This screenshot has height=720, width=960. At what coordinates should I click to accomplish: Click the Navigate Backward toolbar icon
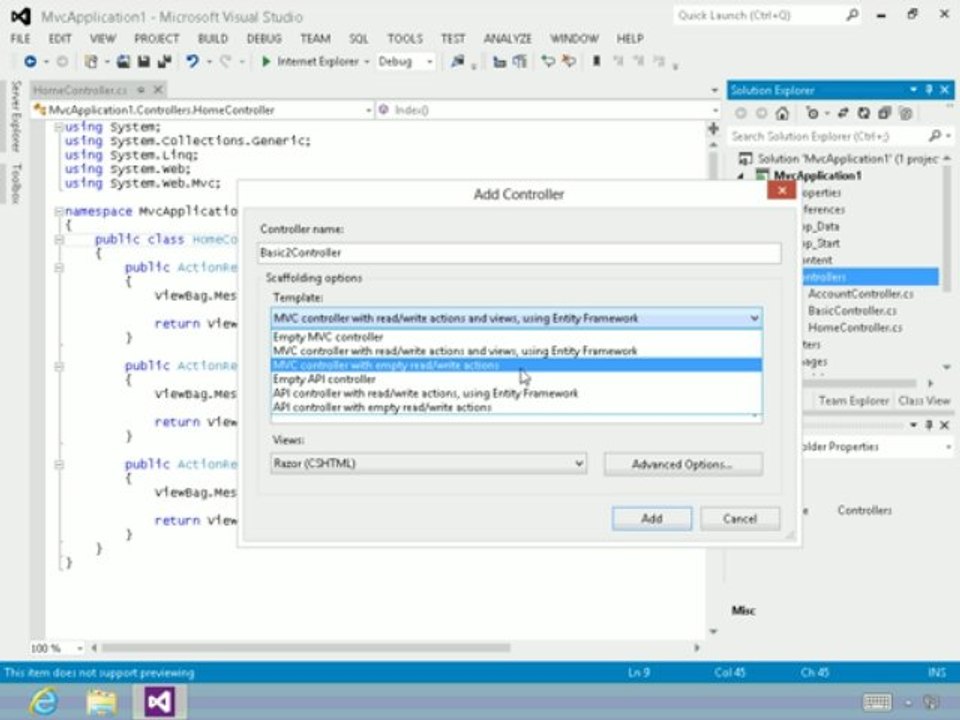pos(30,61)
